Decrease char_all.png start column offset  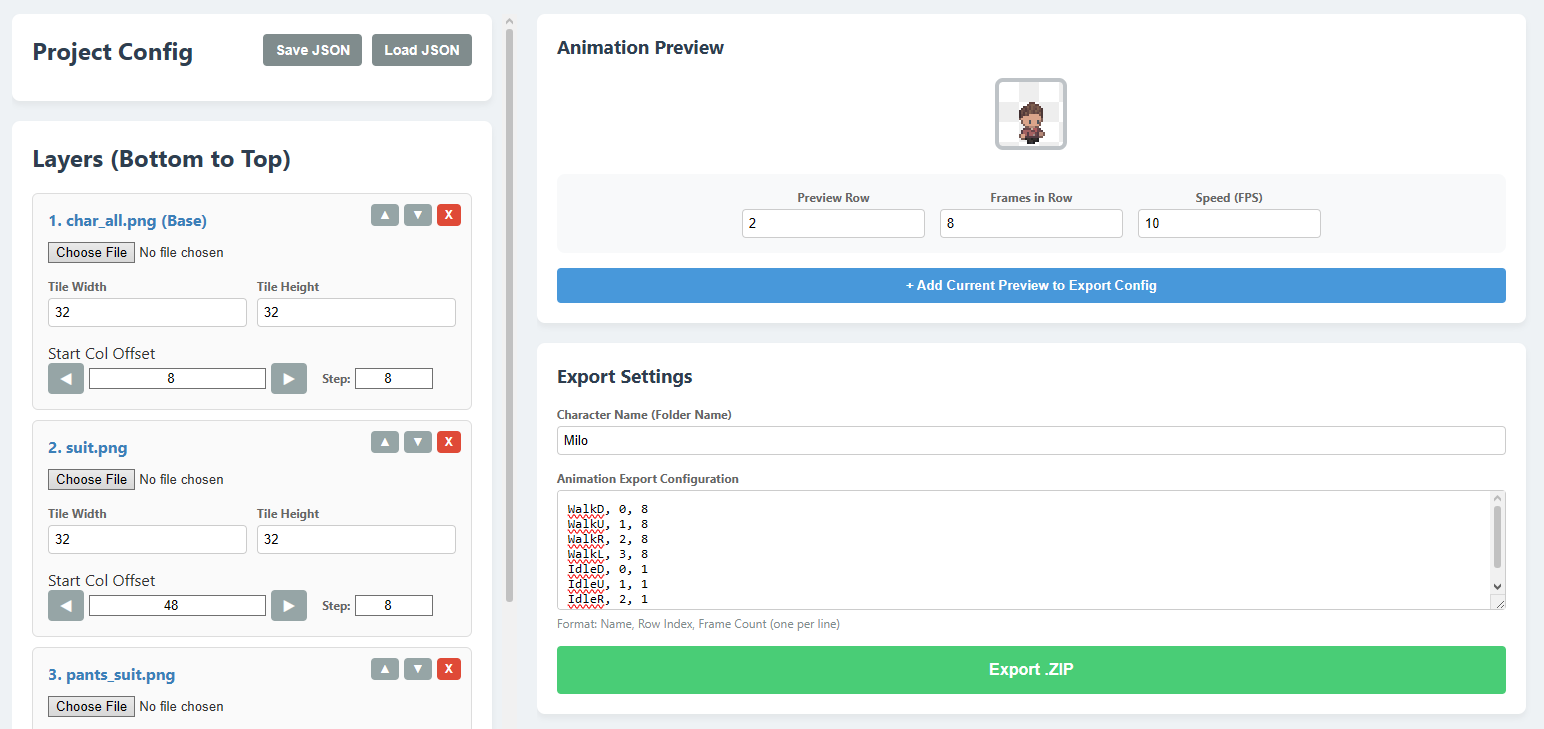pyautogui.click(x=66, y=379)
